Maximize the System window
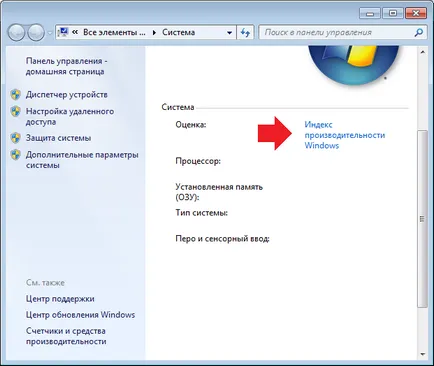 tap(393, 13)
